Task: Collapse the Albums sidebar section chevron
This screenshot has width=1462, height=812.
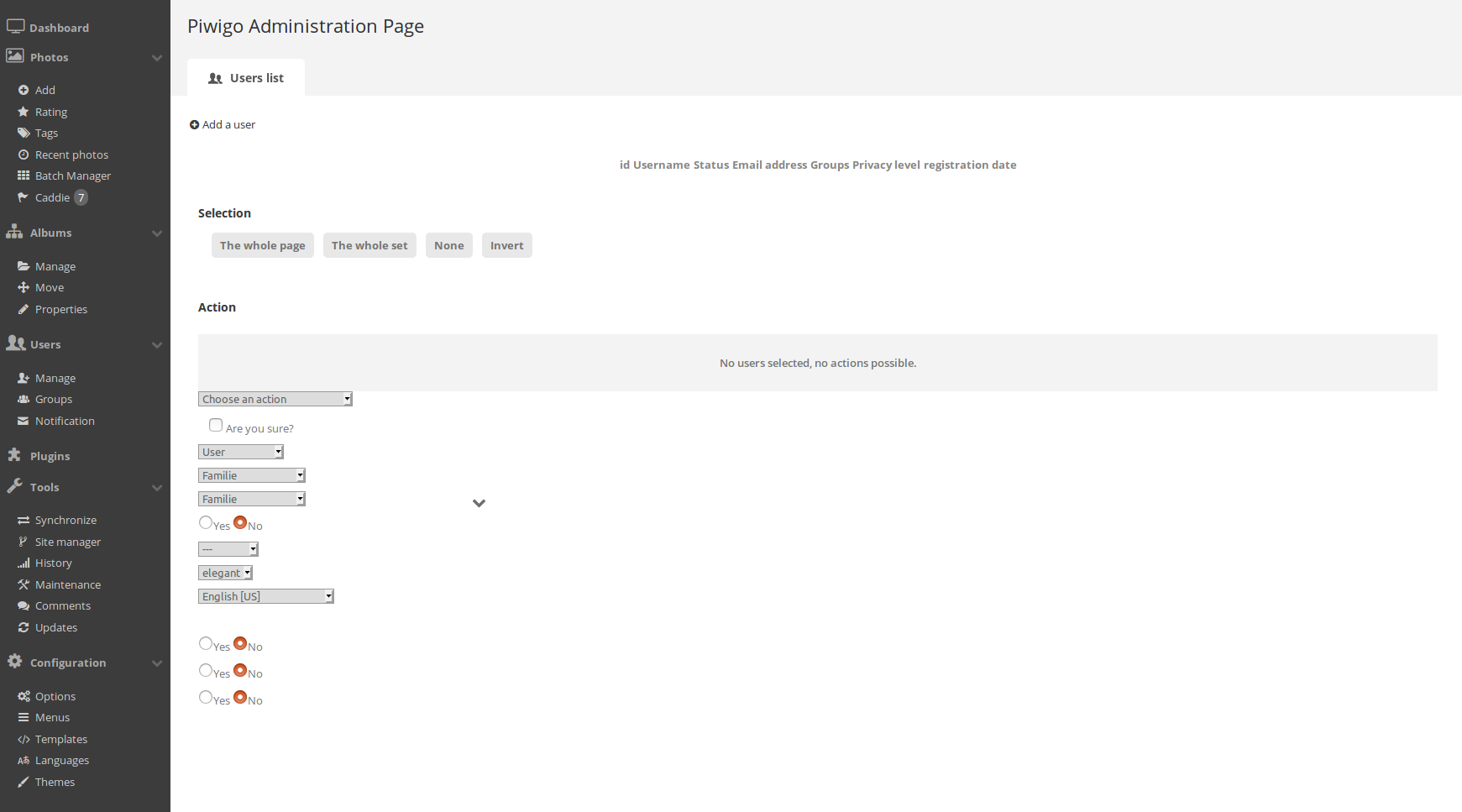Action: point(157,233)
